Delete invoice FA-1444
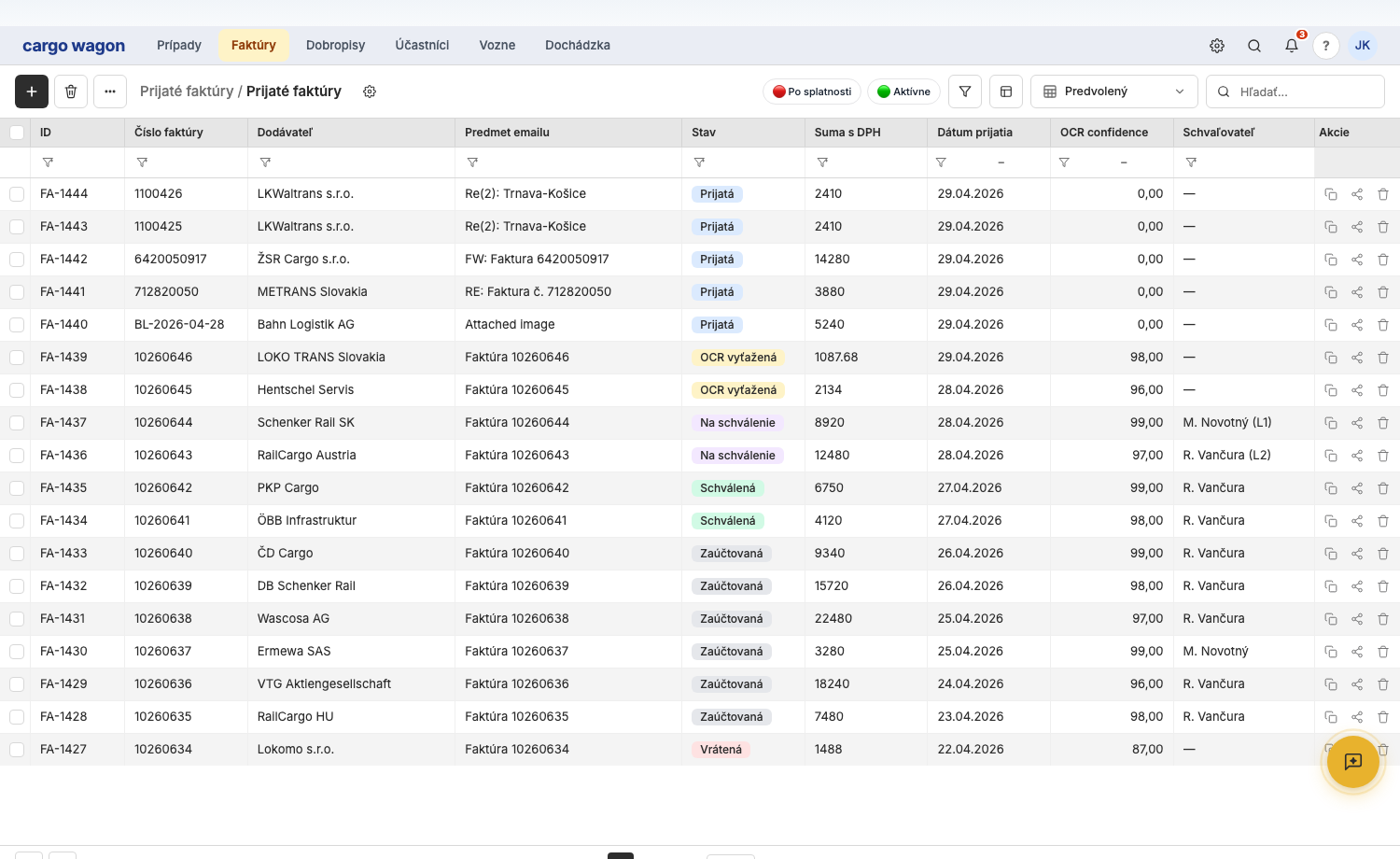The width and height of the screenshot is (1400, 859). pos(1383,194)
